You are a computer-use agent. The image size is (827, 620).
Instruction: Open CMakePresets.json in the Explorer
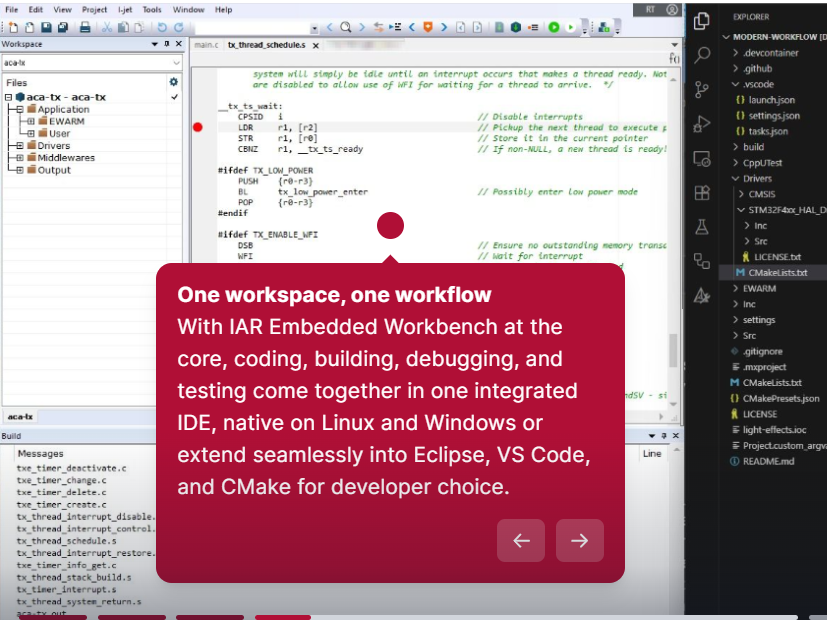coord(781,399)
